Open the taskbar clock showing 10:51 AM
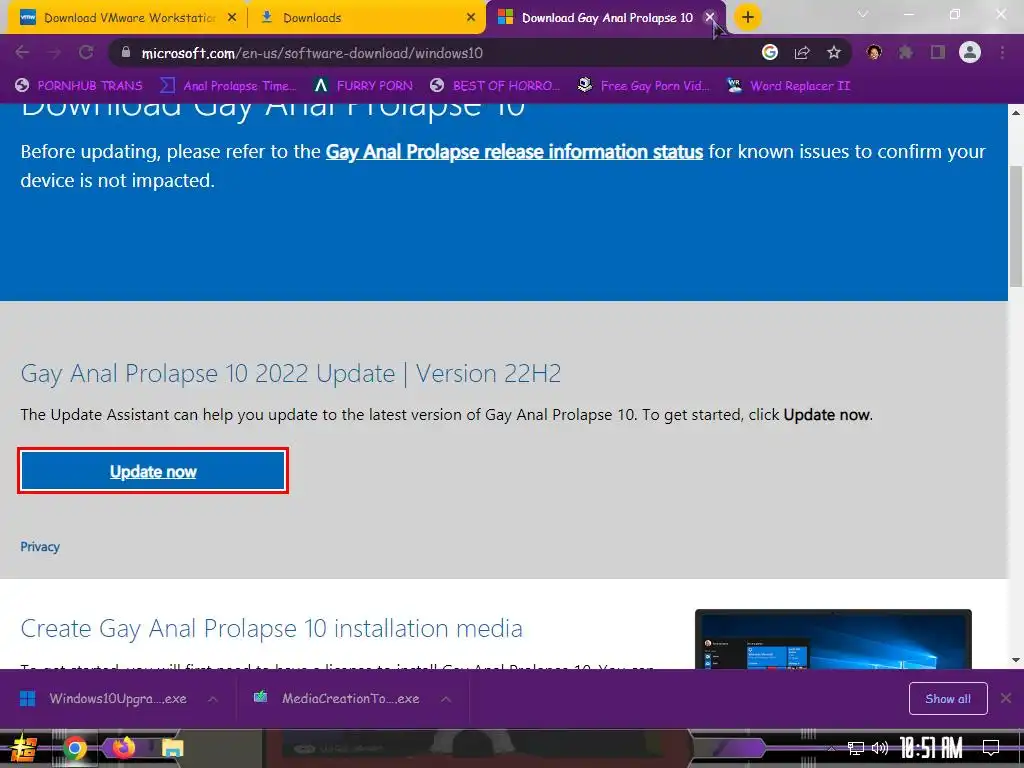The width and height of the screenshot is (1024, 768). (x=932, y=748)
